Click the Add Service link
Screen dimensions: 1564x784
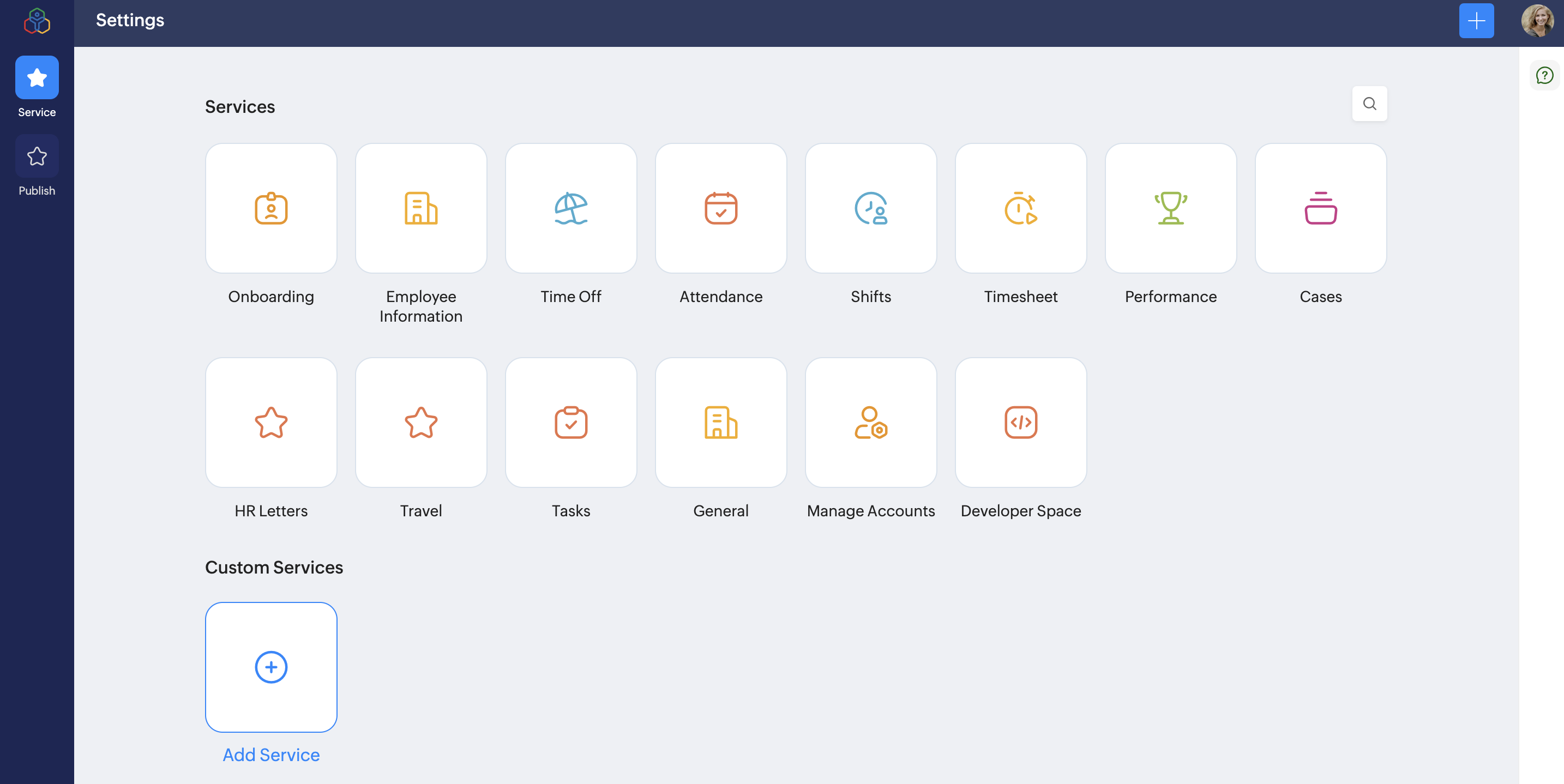271,754
